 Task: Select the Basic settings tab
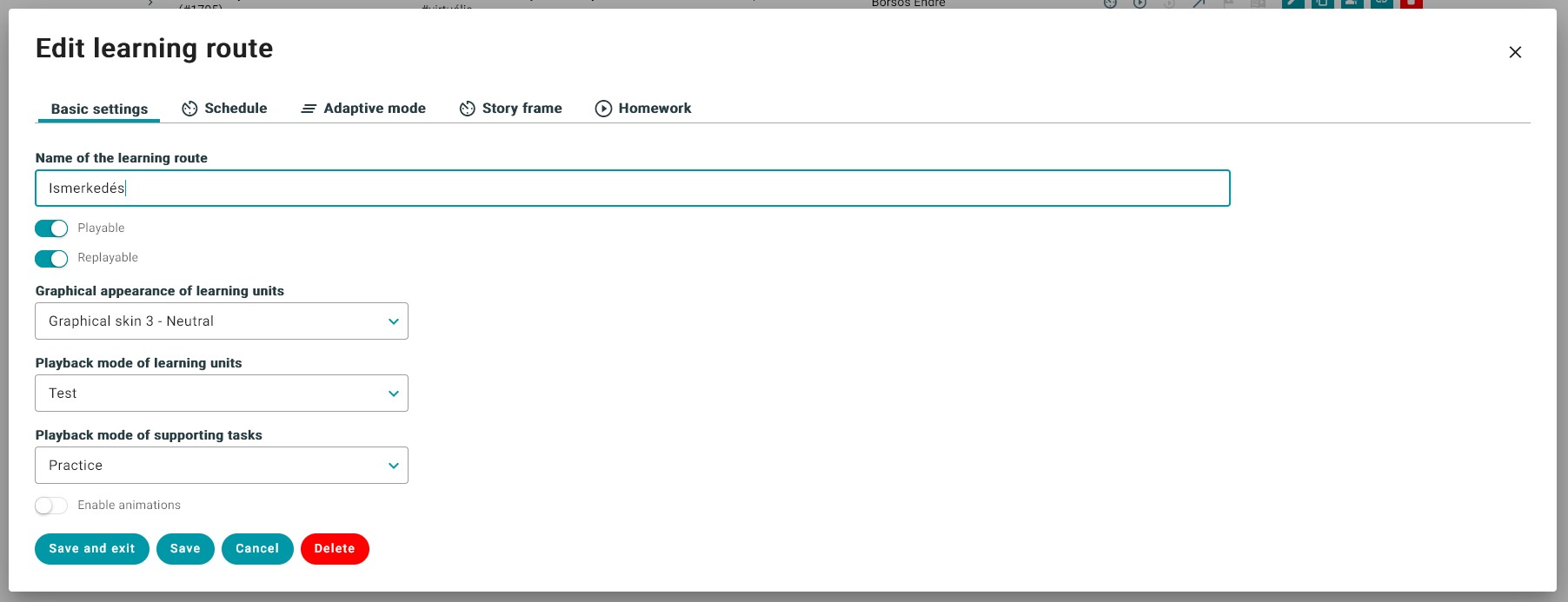click(x=99, y=109)
